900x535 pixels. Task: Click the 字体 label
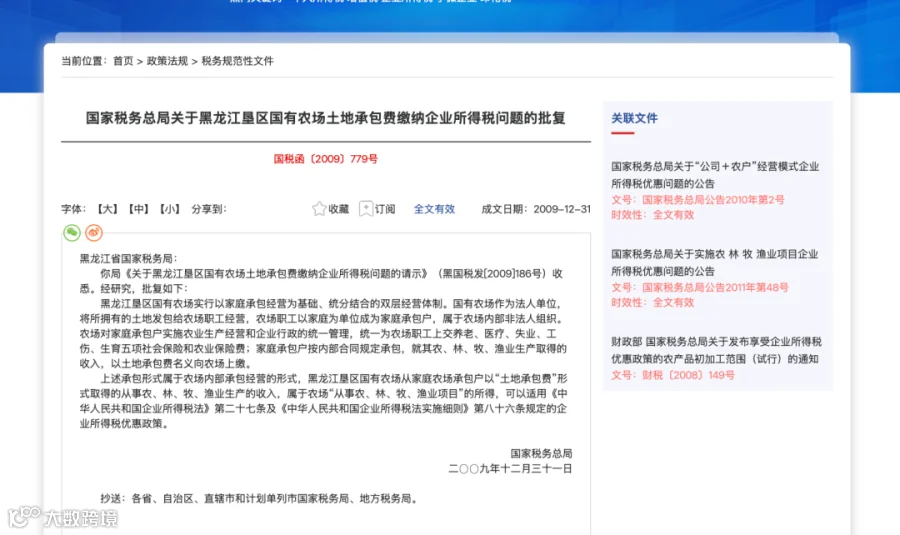click(x=73, y=209)
